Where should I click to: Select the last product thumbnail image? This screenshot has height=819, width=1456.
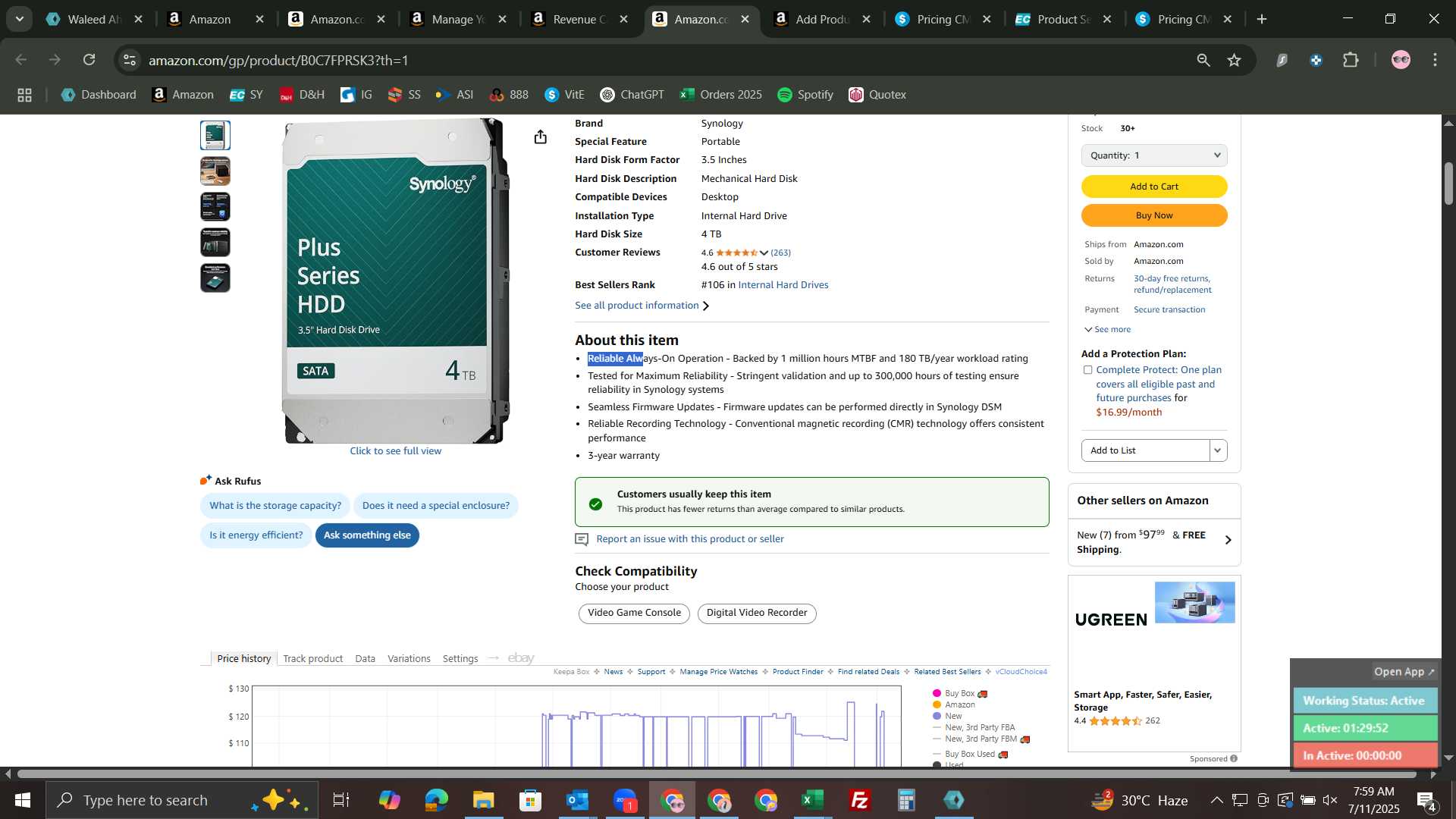[215, 278]
